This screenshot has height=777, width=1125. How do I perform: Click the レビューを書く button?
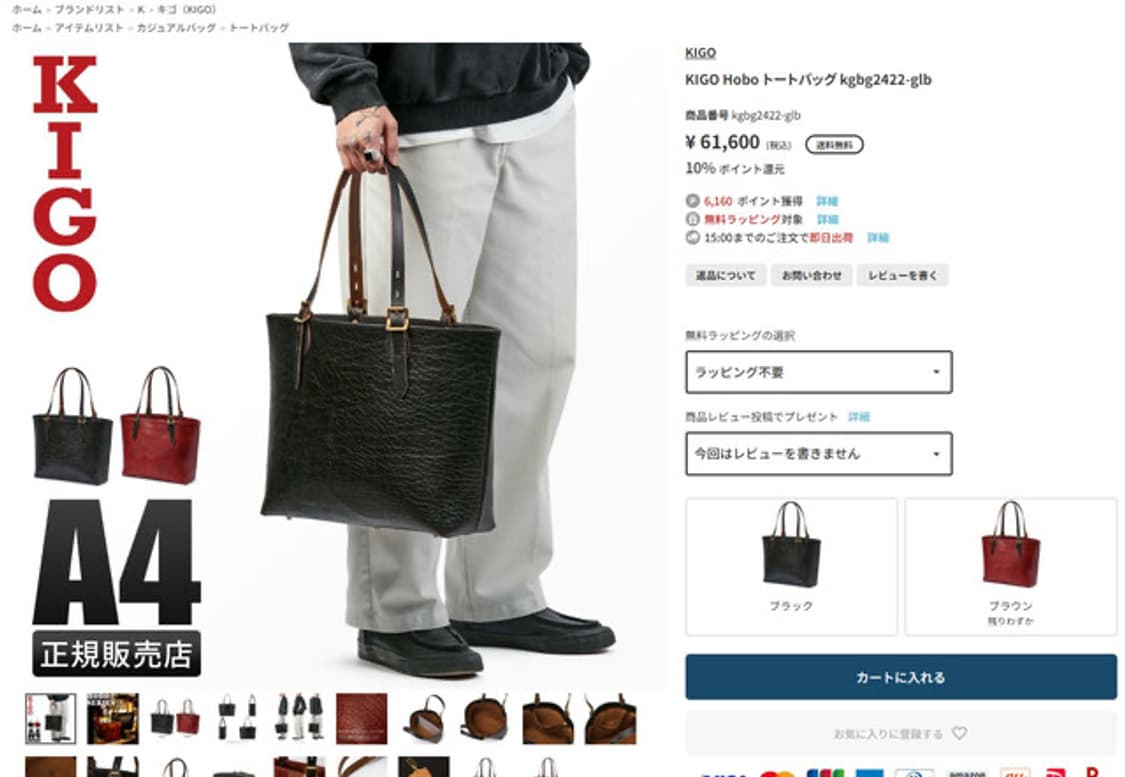click(x=903, y=275)
